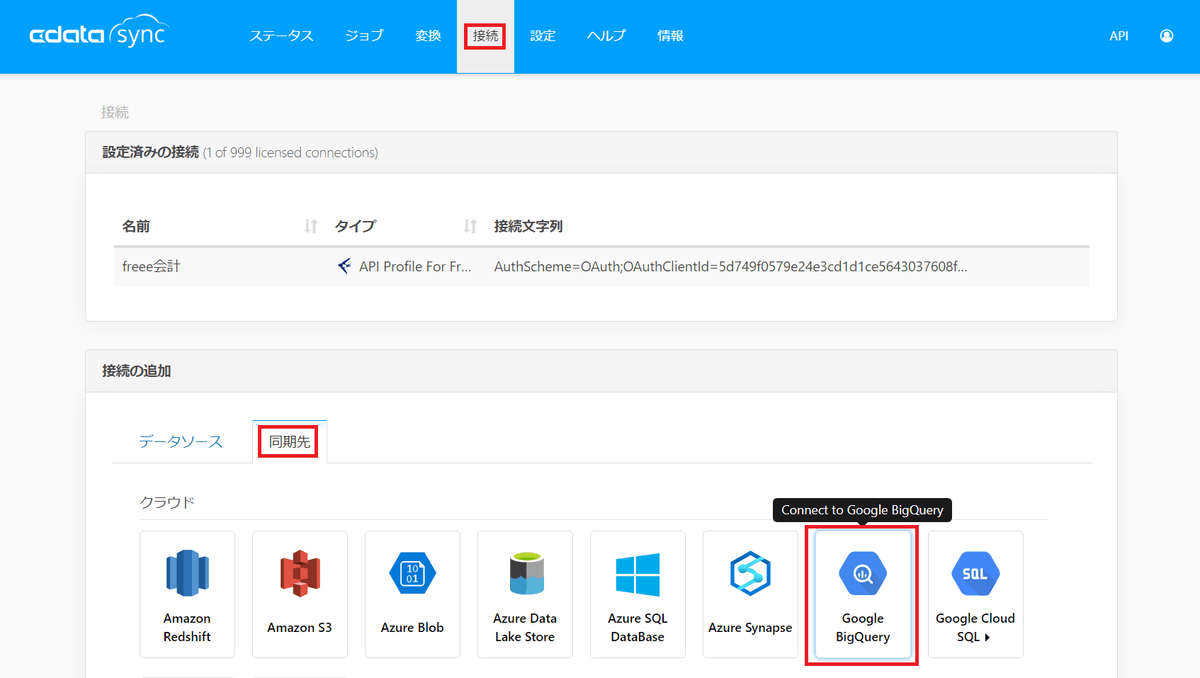
Task: Click the API Profile For Fr... type cell
Action: [404, 267]
